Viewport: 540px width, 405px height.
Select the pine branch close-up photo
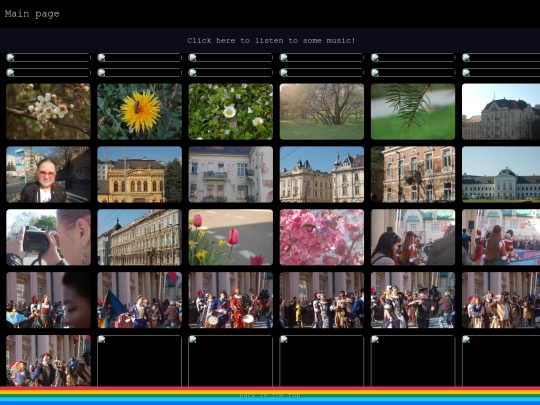pos(413,112)
